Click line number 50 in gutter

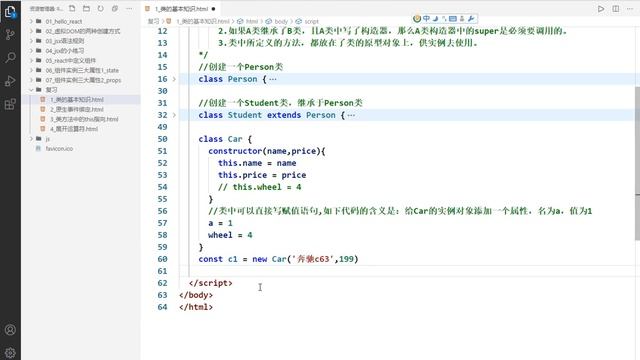click(162, 139)
